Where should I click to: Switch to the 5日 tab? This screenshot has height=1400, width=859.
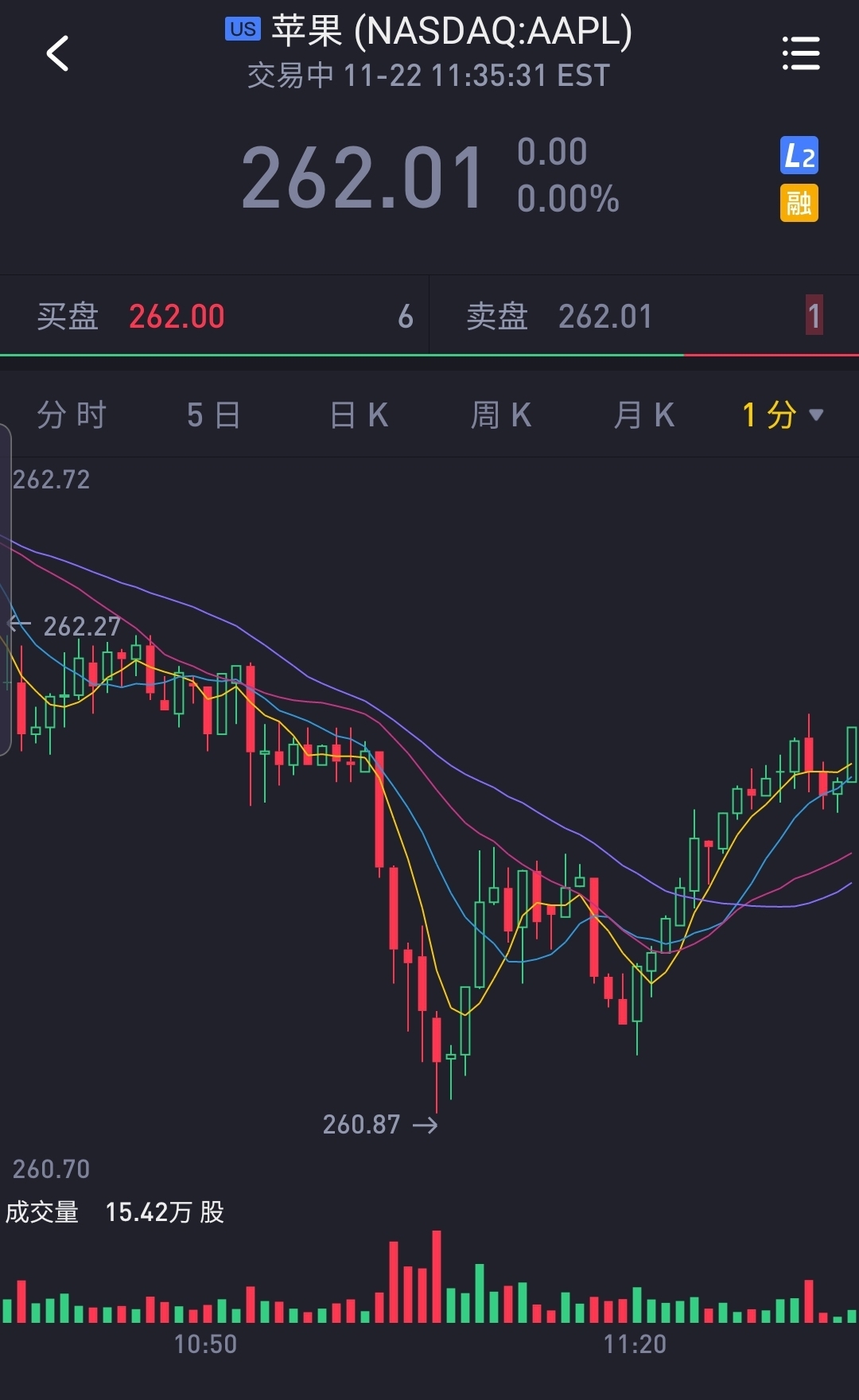click(x=214, y=414)
